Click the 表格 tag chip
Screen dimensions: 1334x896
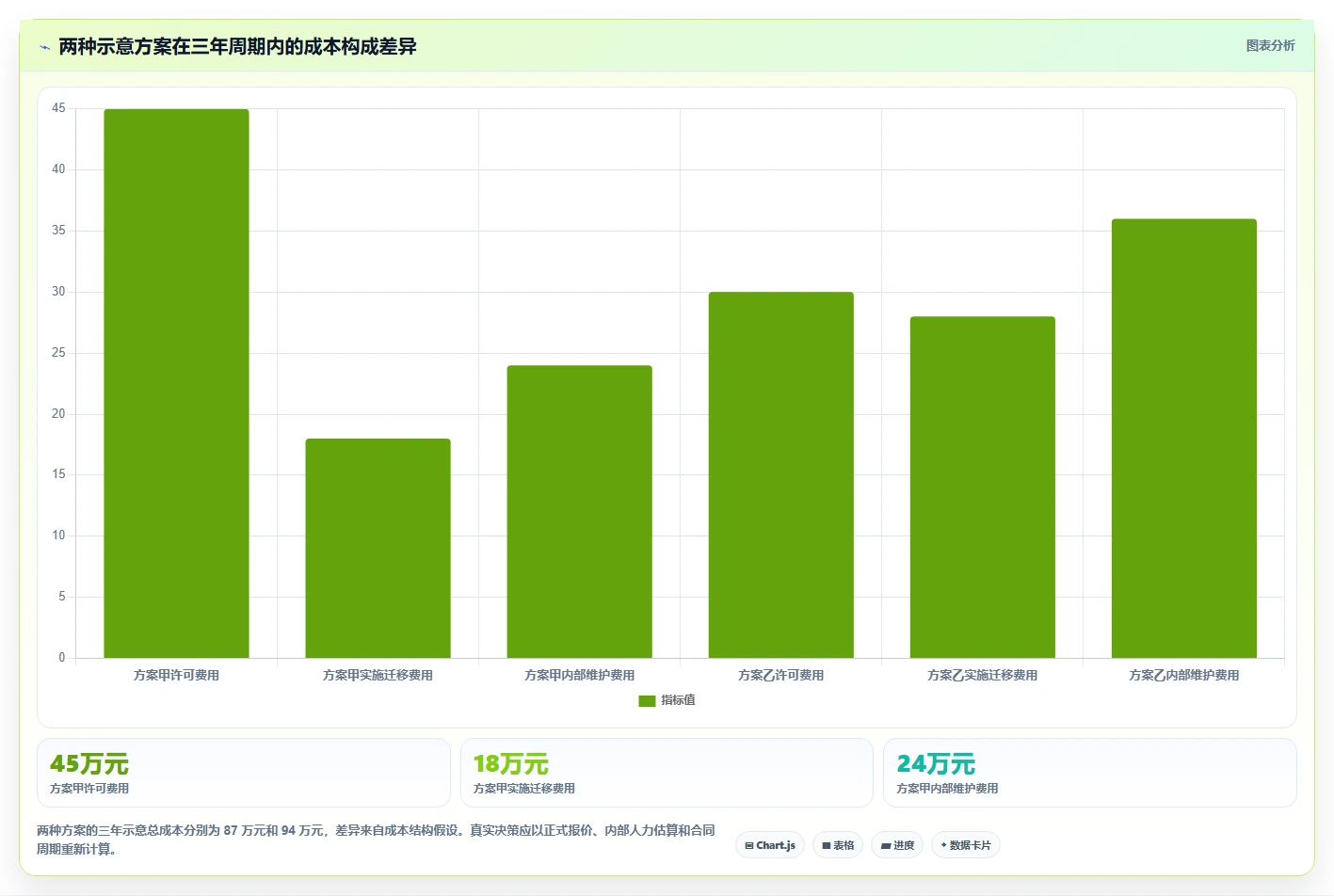click(x=838, y=845)
